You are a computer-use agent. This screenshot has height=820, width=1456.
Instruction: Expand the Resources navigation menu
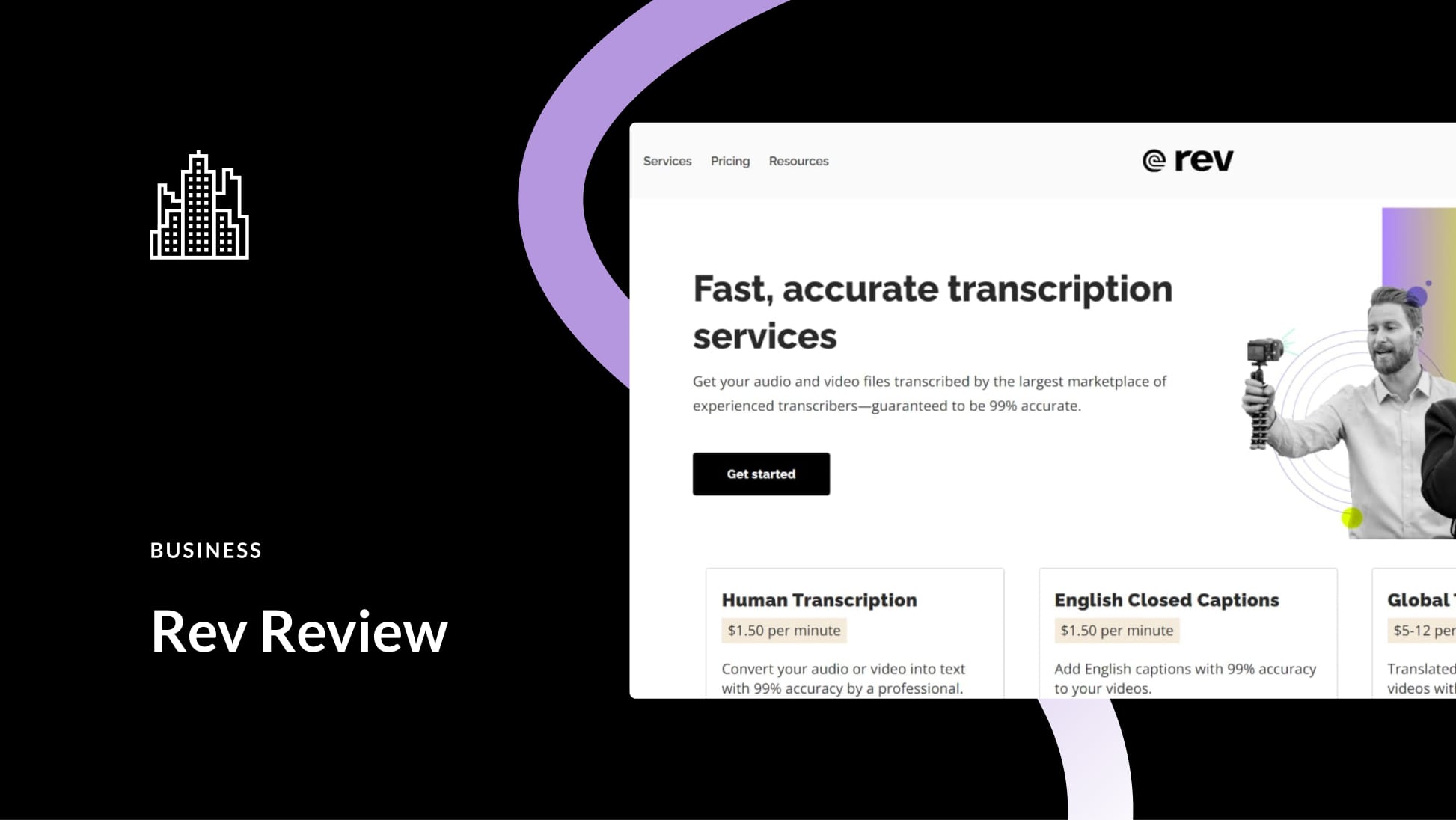(798, 161)
